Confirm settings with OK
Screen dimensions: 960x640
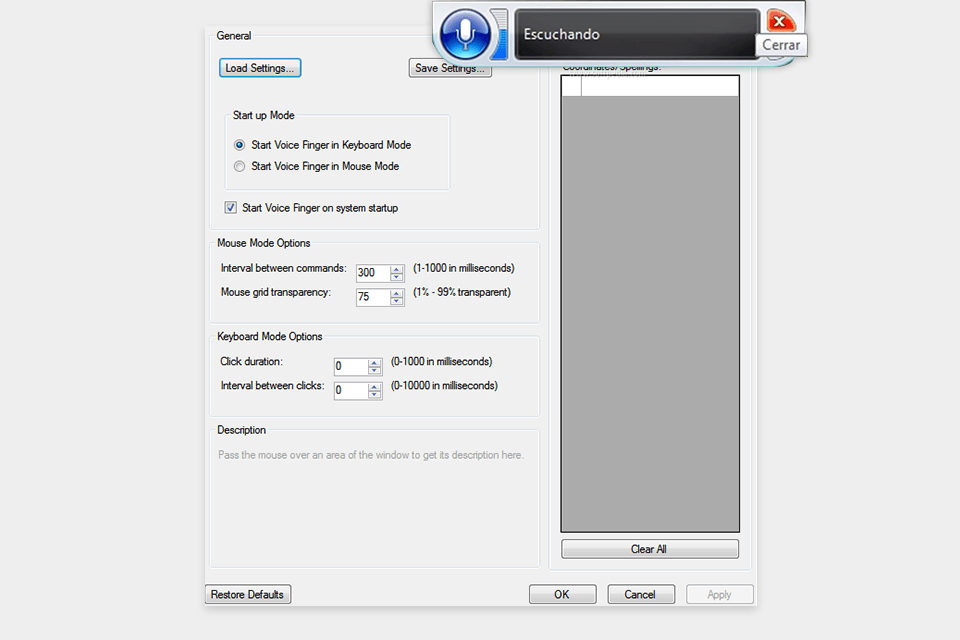(x=562, y=593)
